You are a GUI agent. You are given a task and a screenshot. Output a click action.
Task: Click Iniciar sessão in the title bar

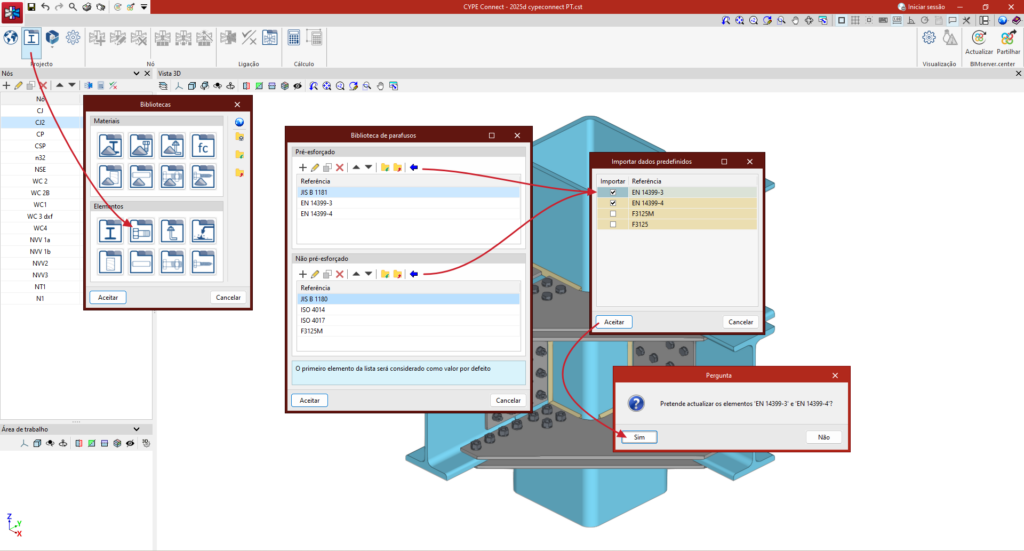pos(921,7)
